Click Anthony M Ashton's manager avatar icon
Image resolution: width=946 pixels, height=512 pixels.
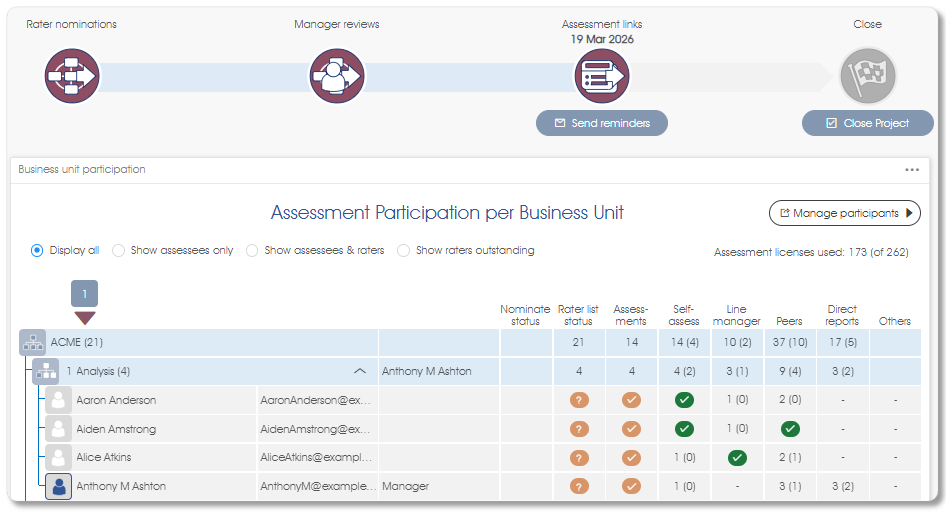tap(59, 486)
